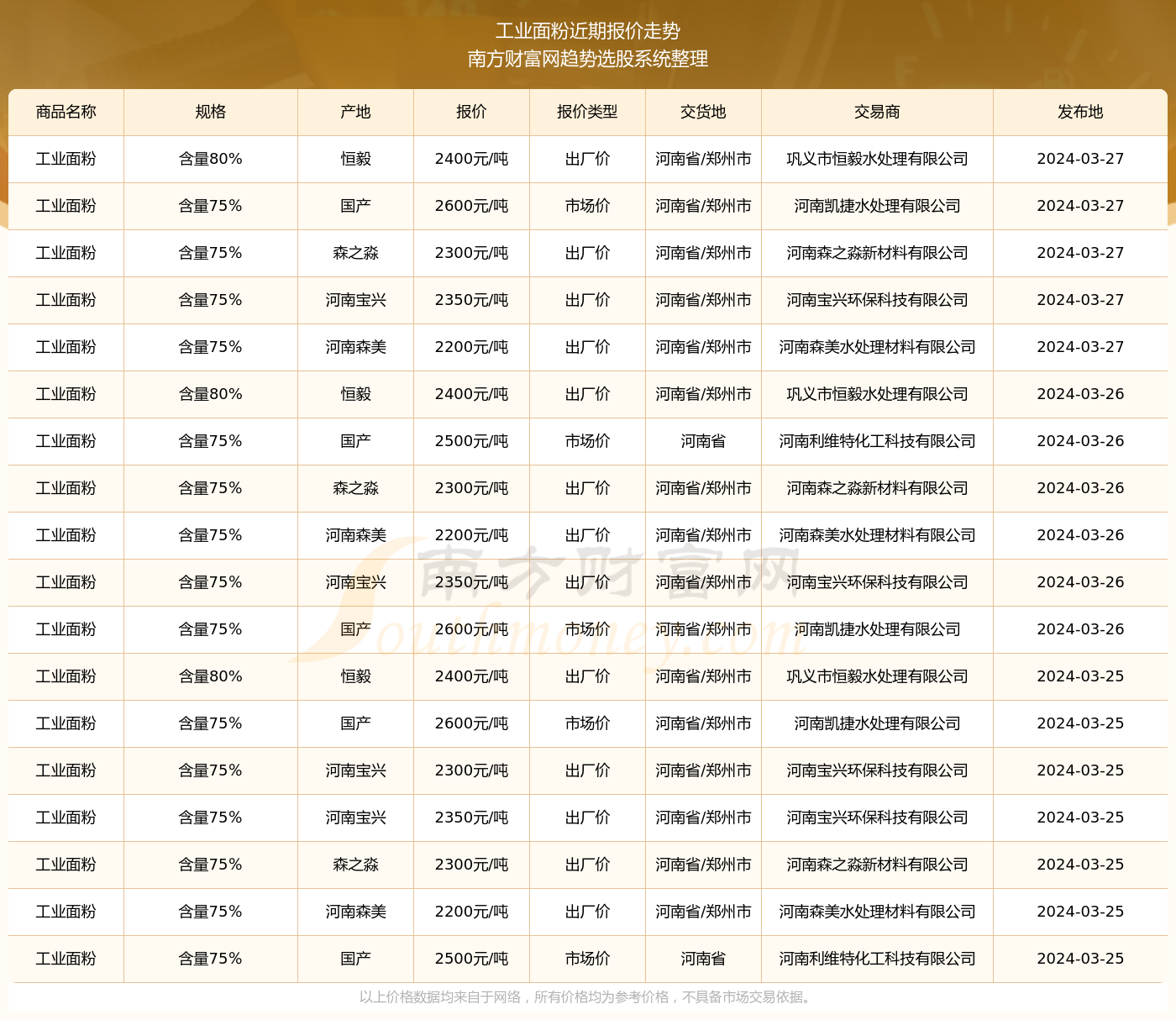Viewport: 1176px width, 1020px height.
Task: Click 河南森之淼新材料有限公司 in the 2024-03-25 row
Action: click(877, 865)
